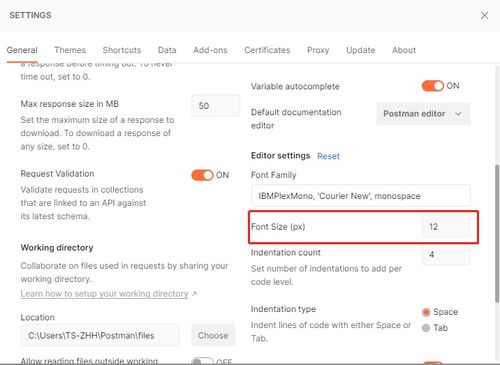Image resolution: width=500 pixels, height=365 pixels.
Task: Open the Proxy tab
Action: point(318,50)
